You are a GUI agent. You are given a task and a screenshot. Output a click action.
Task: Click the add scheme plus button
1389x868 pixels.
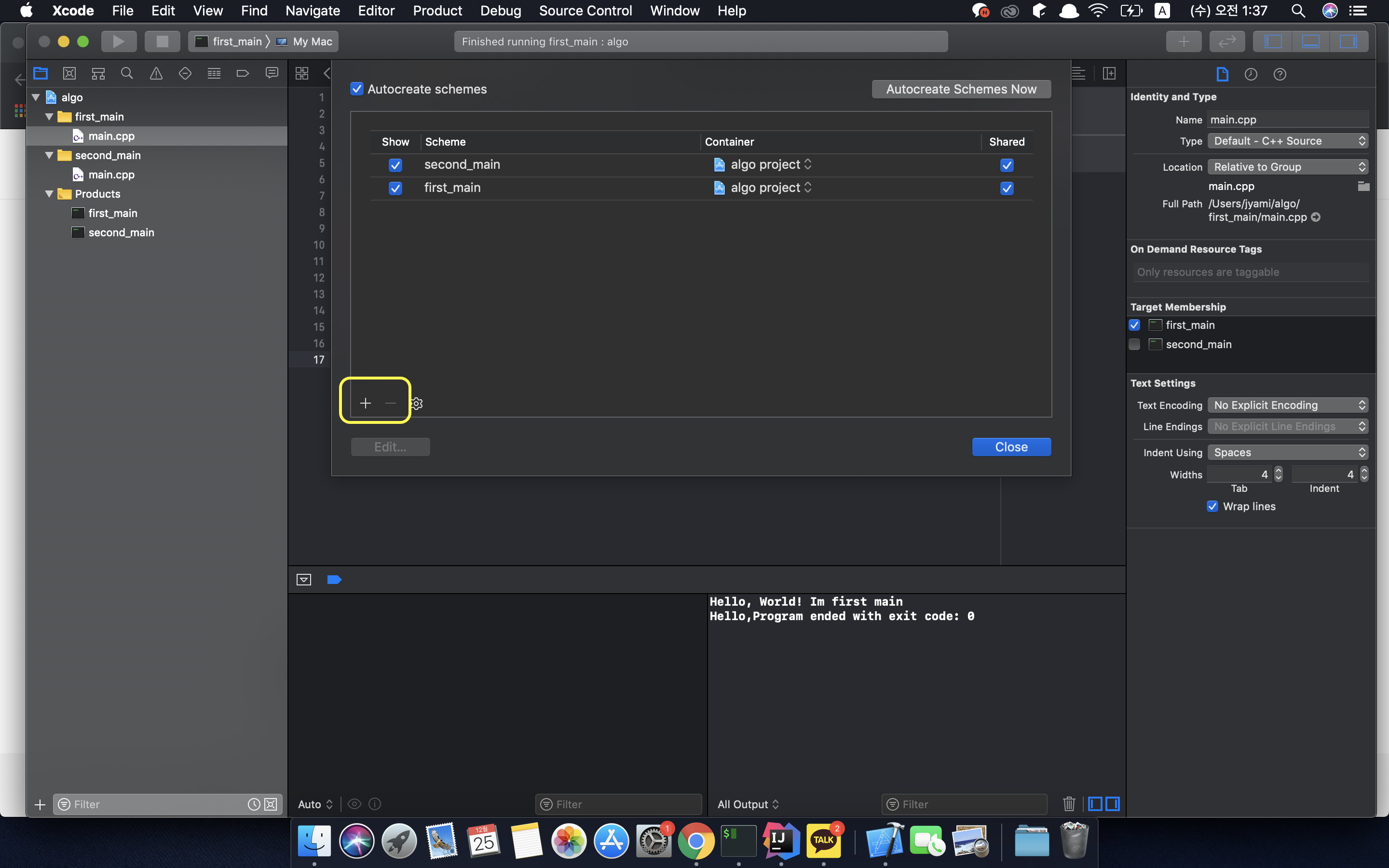click(x=366, y=404)
